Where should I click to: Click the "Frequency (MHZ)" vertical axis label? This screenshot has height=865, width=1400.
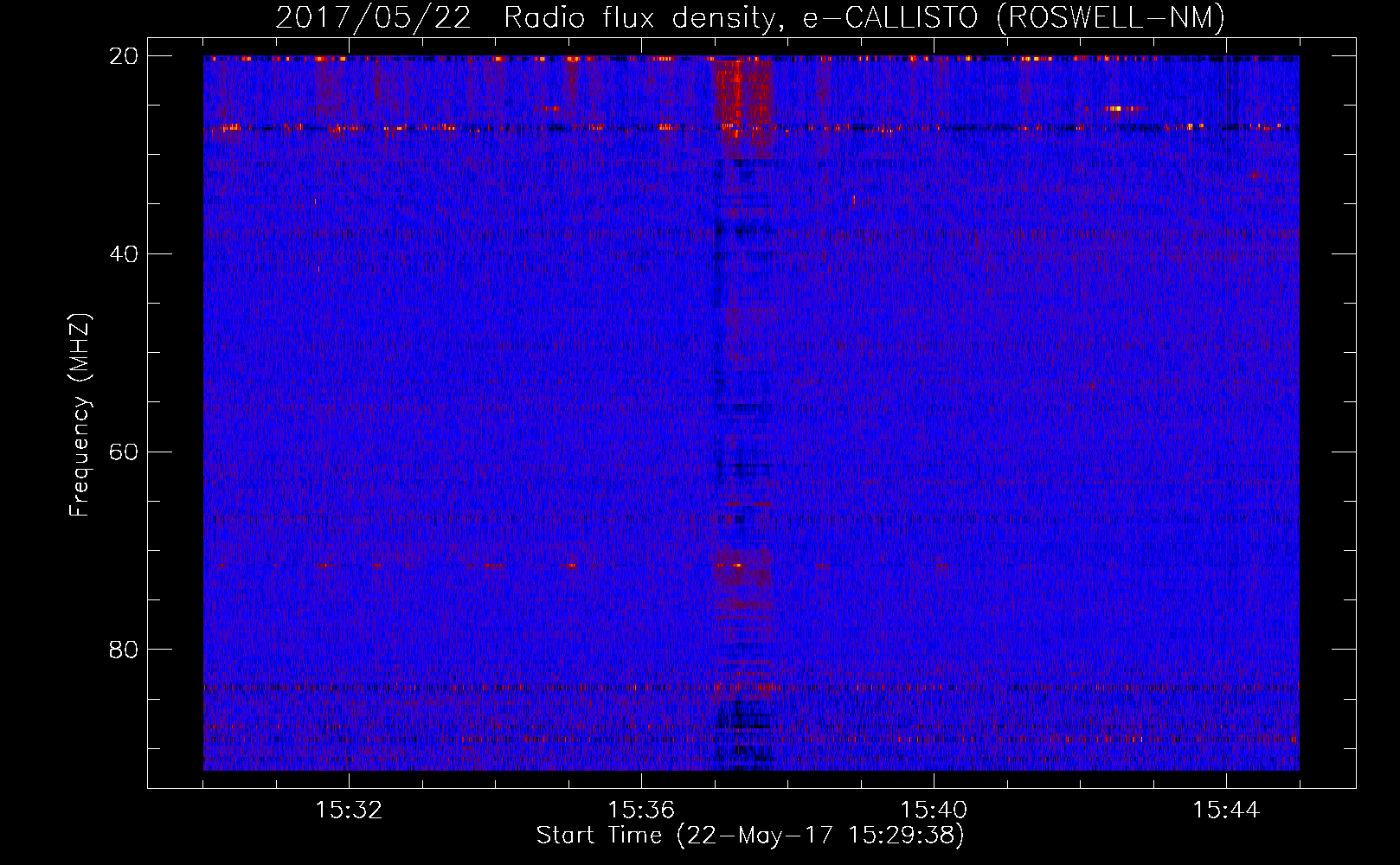point(80,415)
